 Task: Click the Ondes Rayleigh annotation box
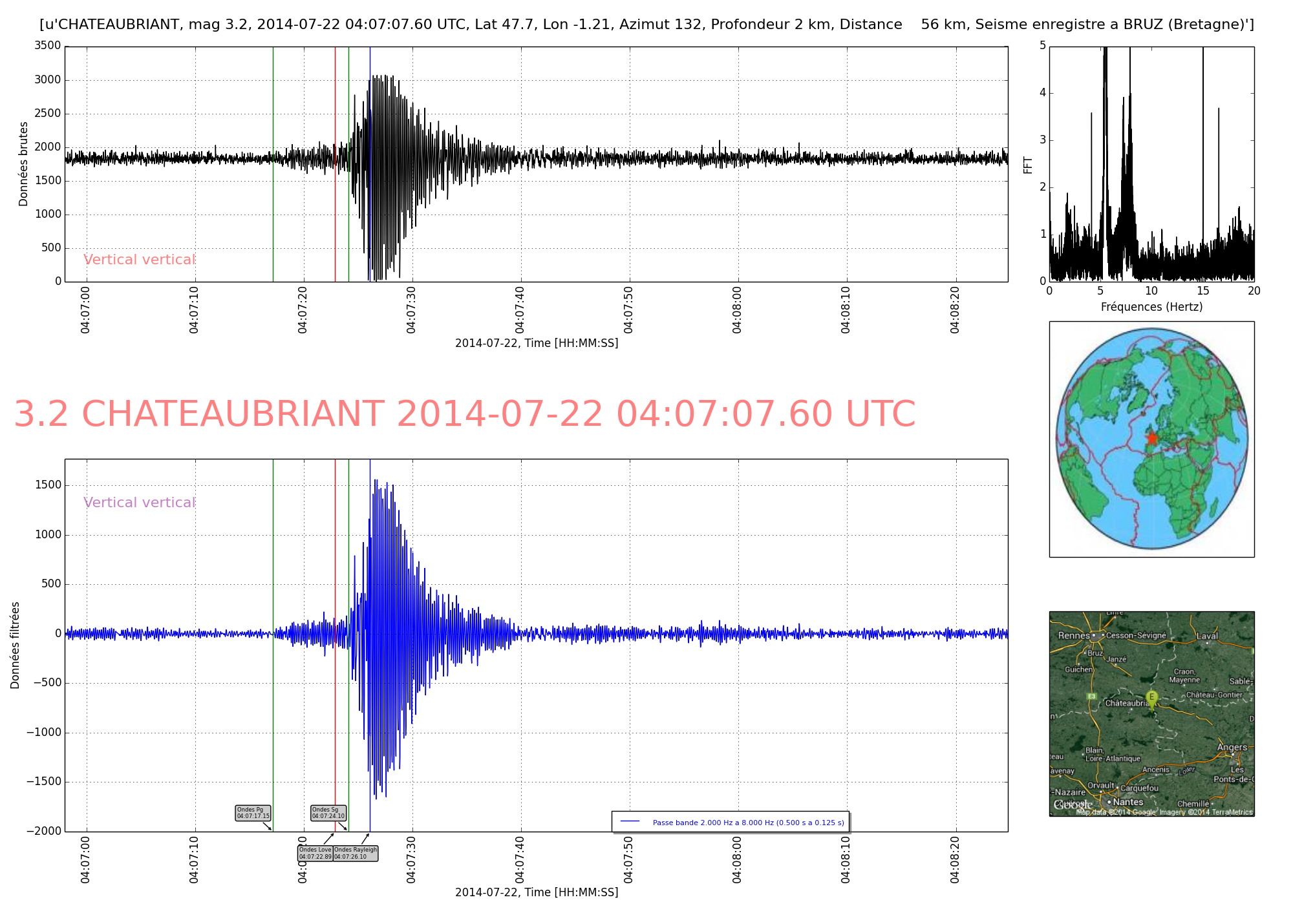[x=355, y=854]
